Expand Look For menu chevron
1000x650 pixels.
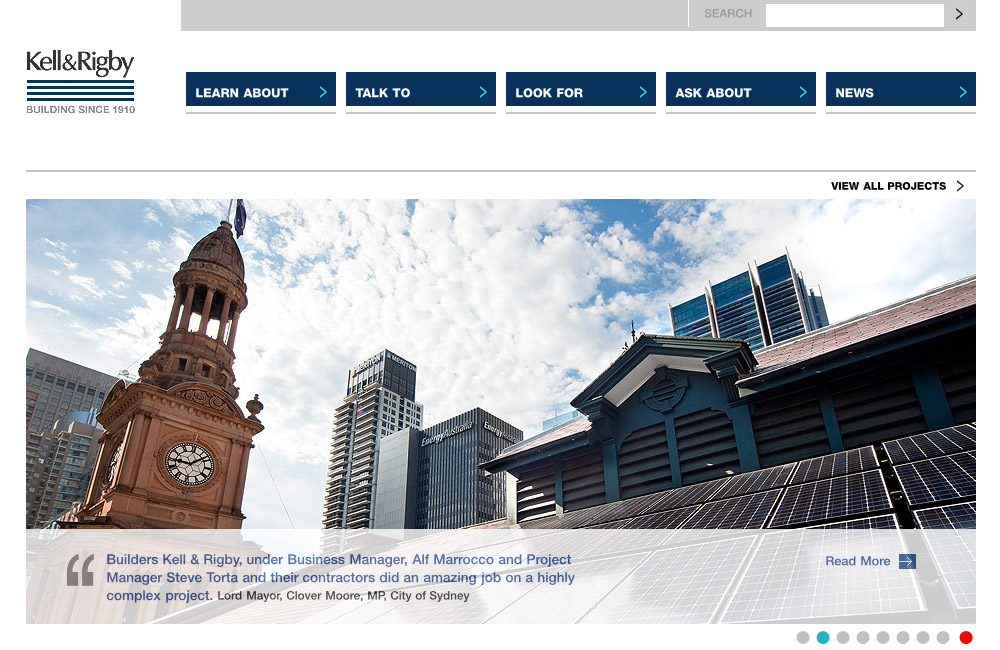[x=643, y=92]
